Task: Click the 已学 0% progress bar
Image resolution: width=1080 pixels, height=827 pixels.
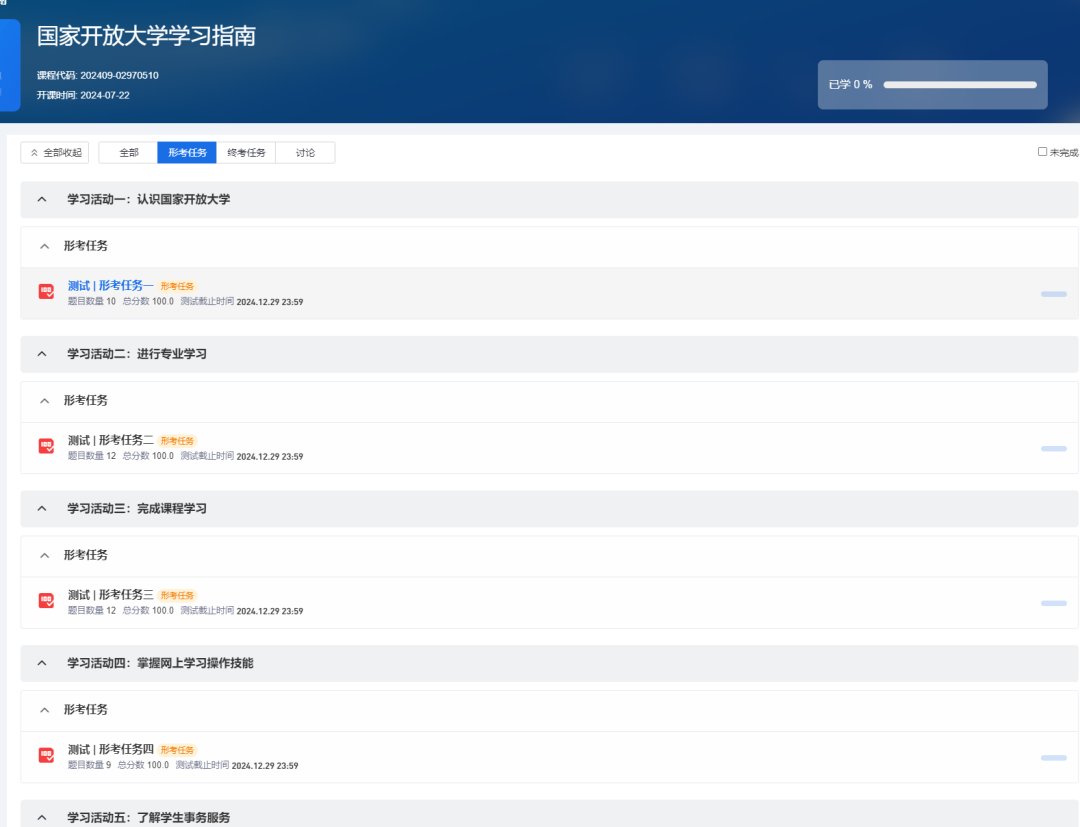Action: (960, 85)
